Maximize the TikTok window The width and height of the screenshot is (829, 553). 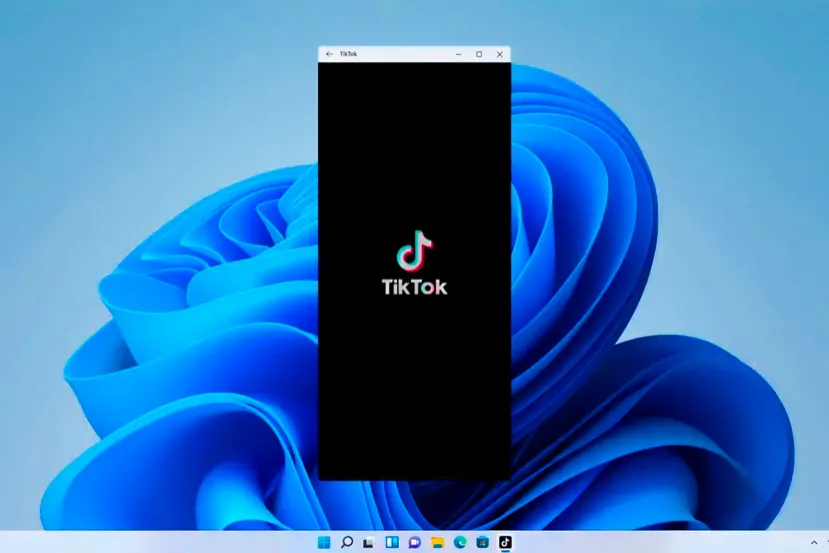(x=479, y=54)
